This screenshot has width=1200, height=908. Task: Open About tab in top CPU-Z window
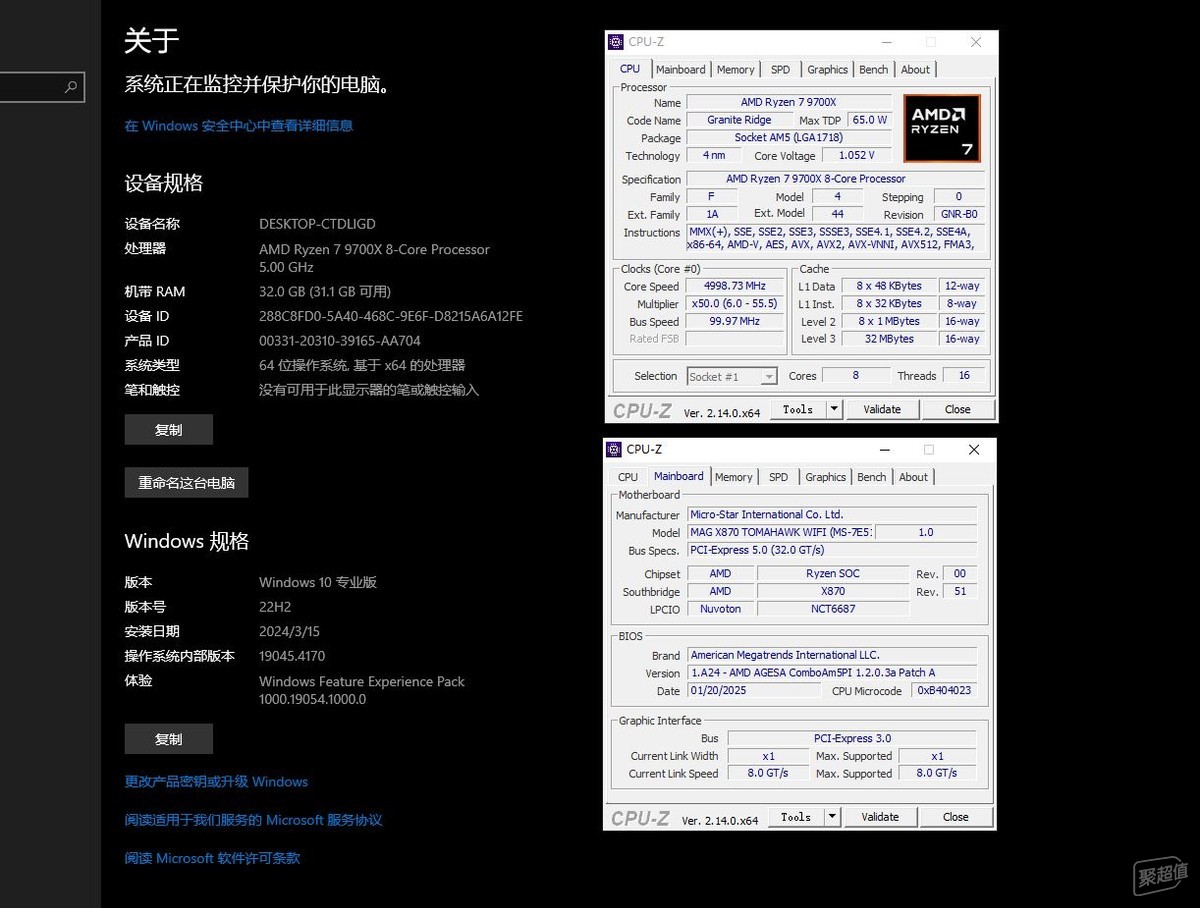(x=915, y=70)
